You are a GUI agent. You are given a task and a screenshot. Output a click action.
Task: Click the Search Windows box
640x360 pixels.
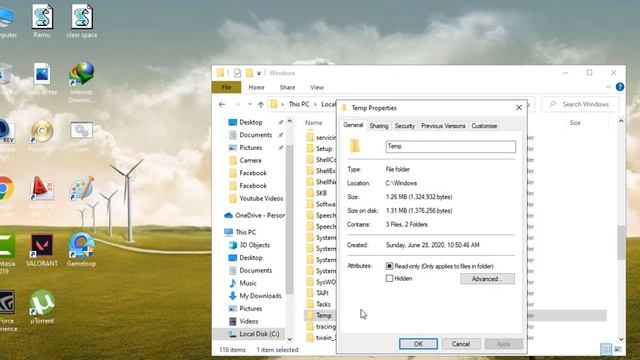pyautogui.click(x=580, y=104)
